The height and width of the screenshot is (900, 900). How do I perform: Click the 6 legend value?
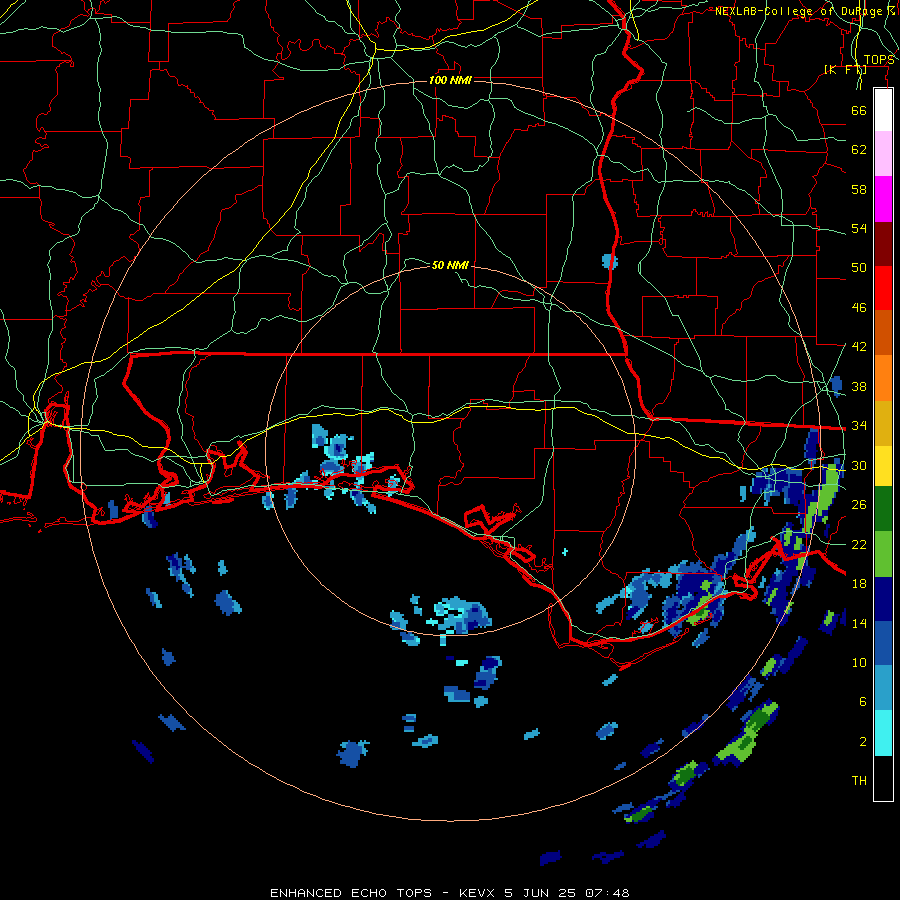(863, 702)
